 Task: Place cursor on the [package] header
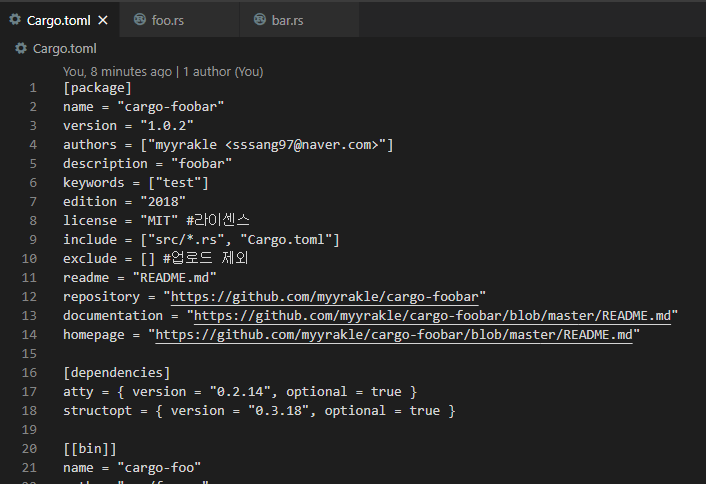tap(97, 88)
